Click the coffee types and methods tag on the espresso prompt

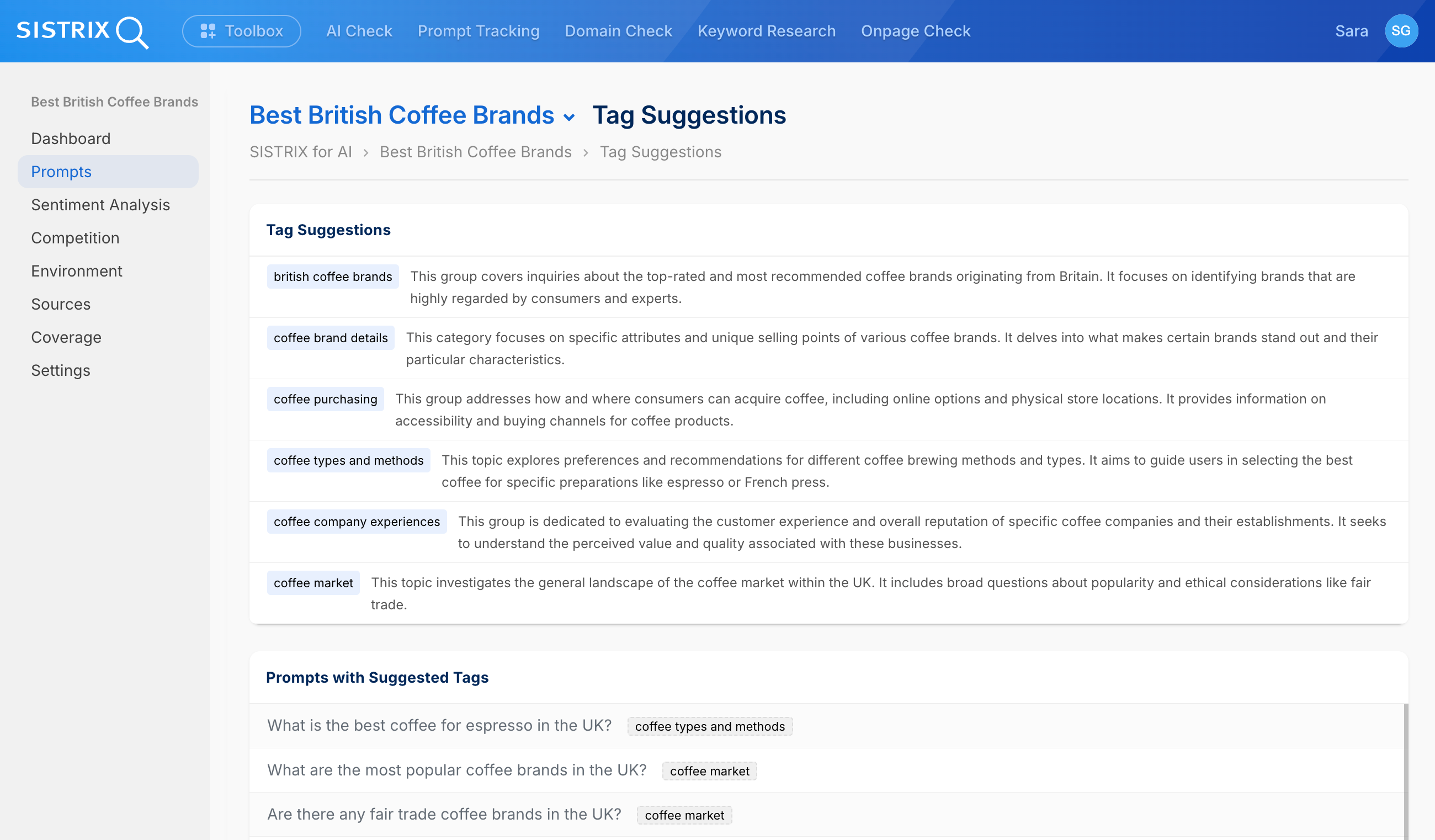710,727
